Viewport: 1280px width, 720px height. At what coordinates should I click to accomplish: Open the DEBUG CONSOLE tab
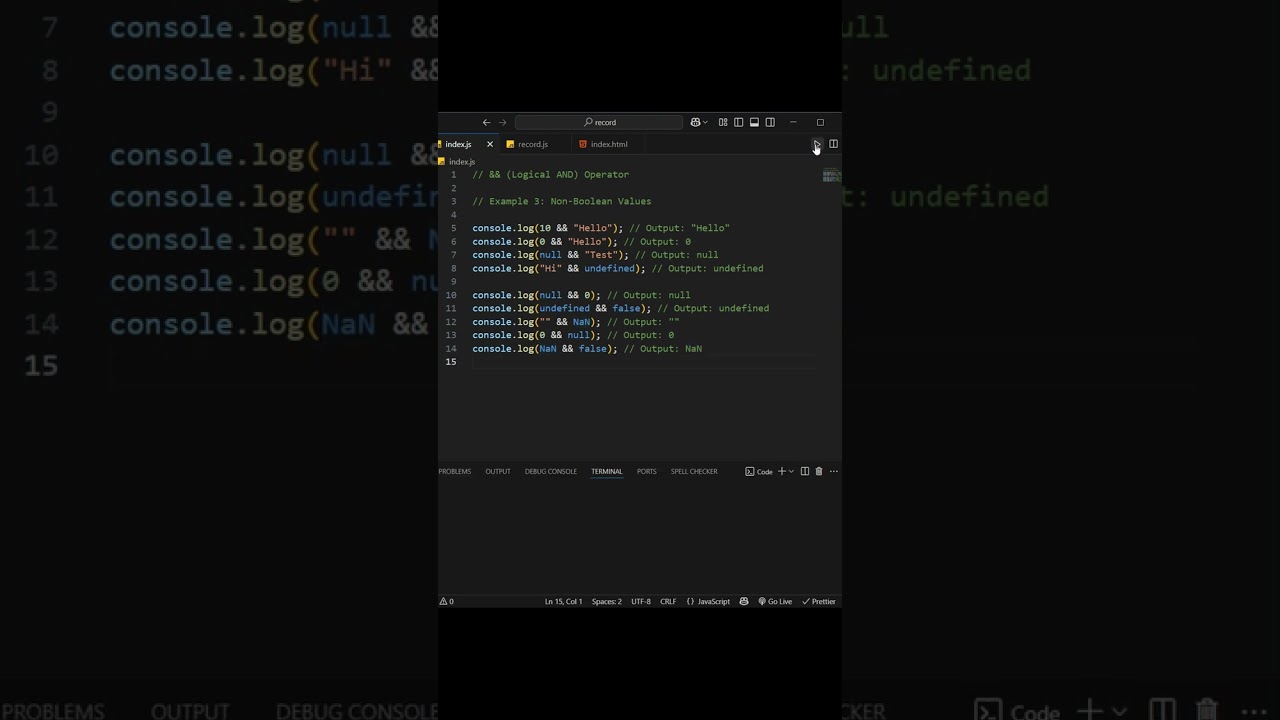click(551, 471)
